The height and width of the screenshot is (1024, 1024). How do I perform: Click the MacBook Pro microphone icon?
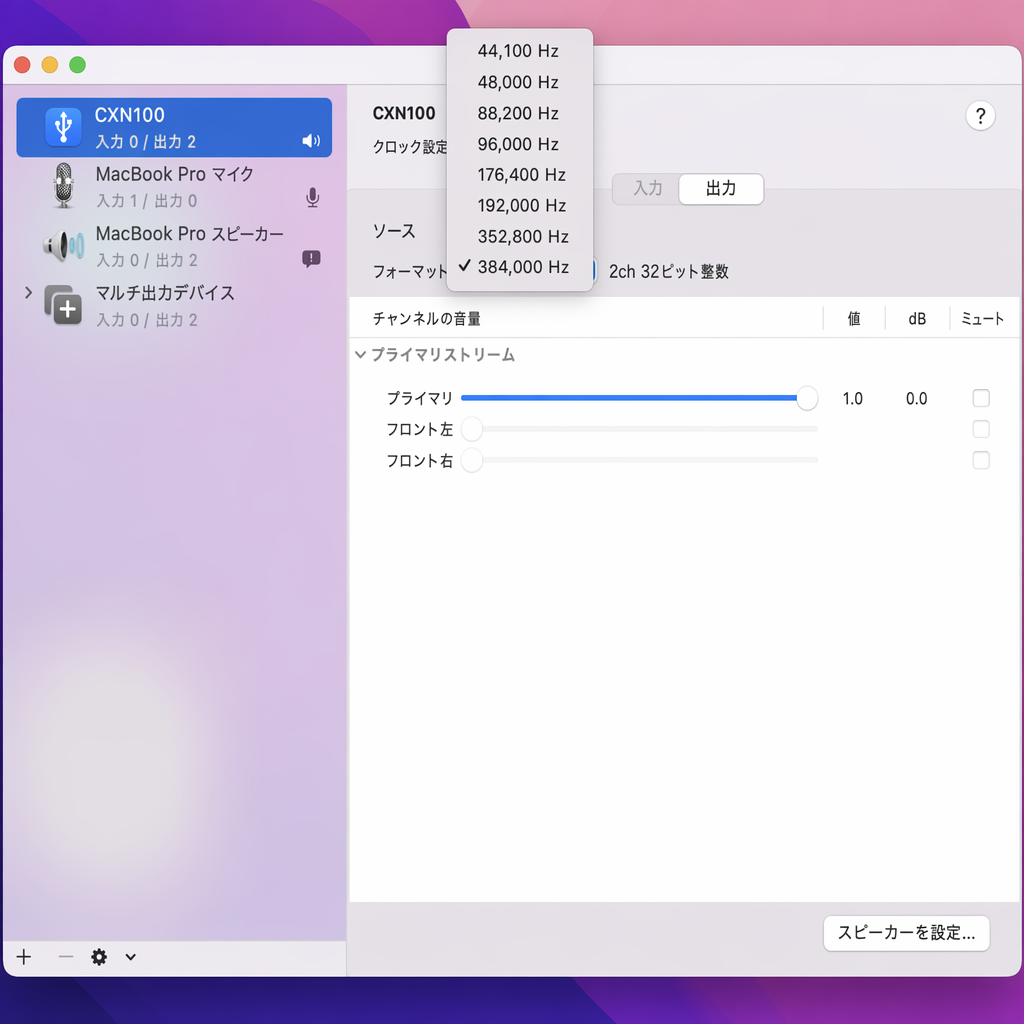[63, 186]
